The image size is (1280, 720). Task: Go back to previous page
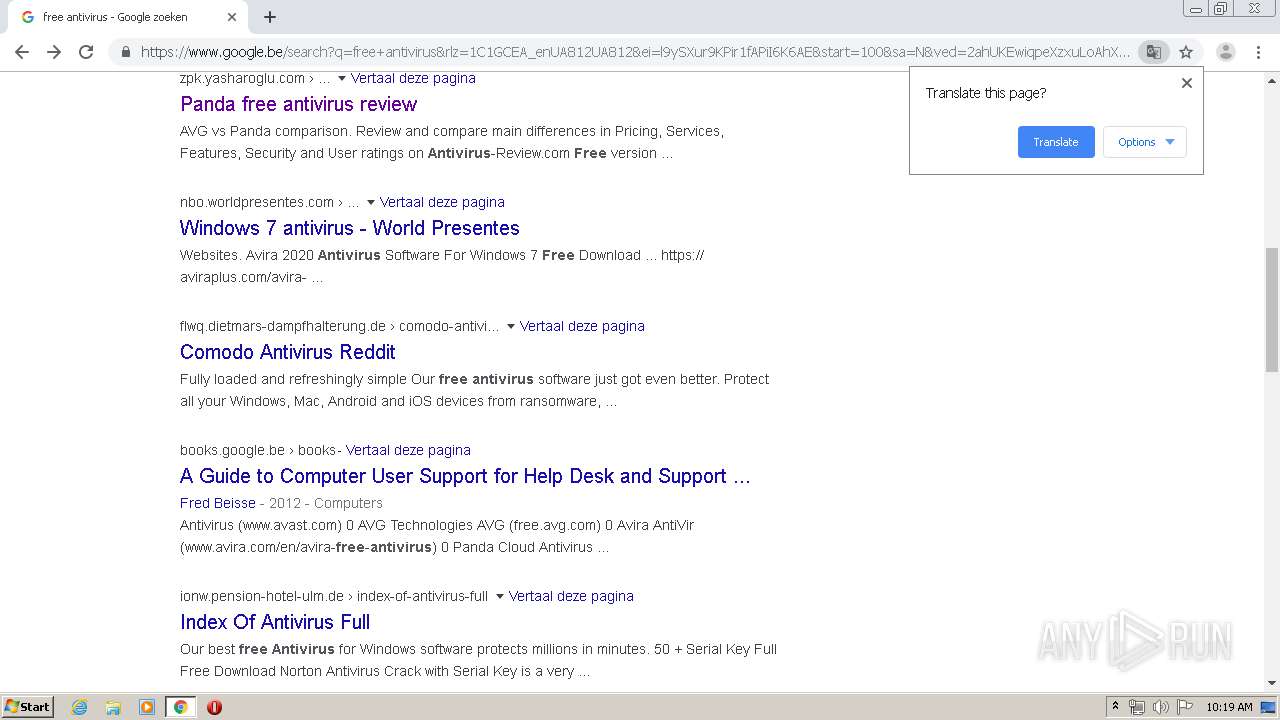(22, 52)
